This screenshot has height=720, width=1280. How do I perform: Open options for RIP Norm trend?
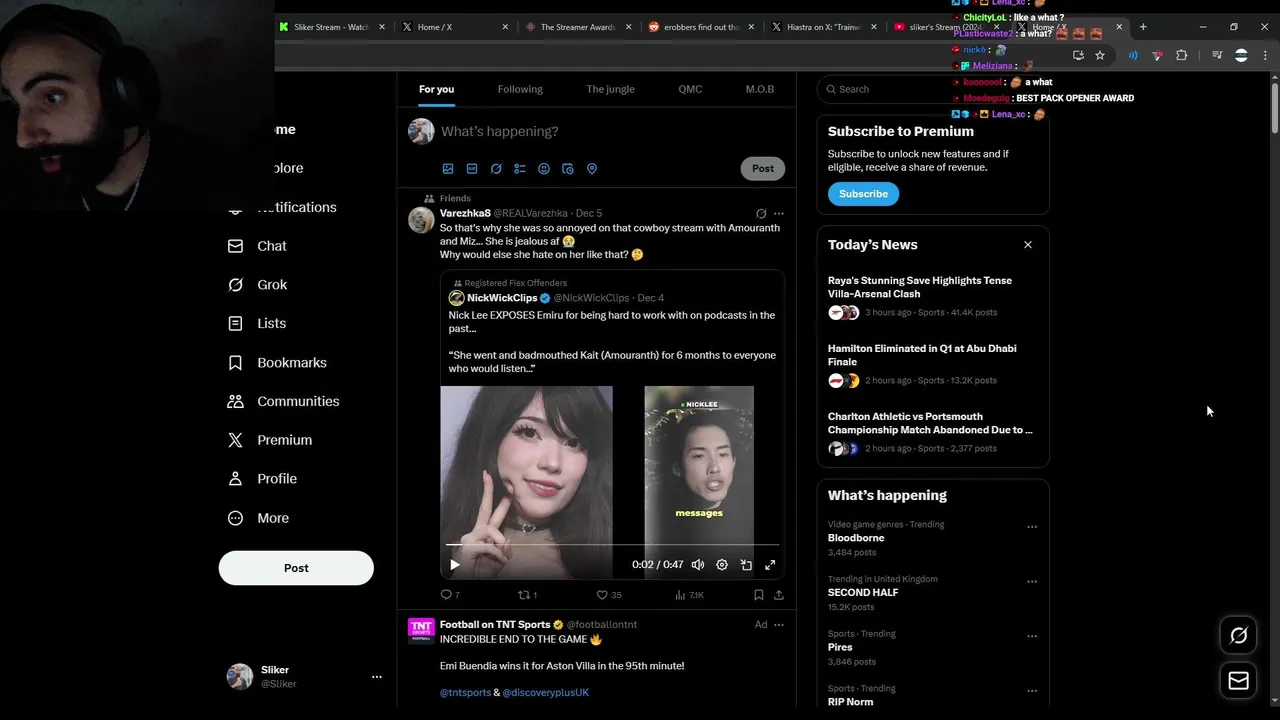(1032, 691)
